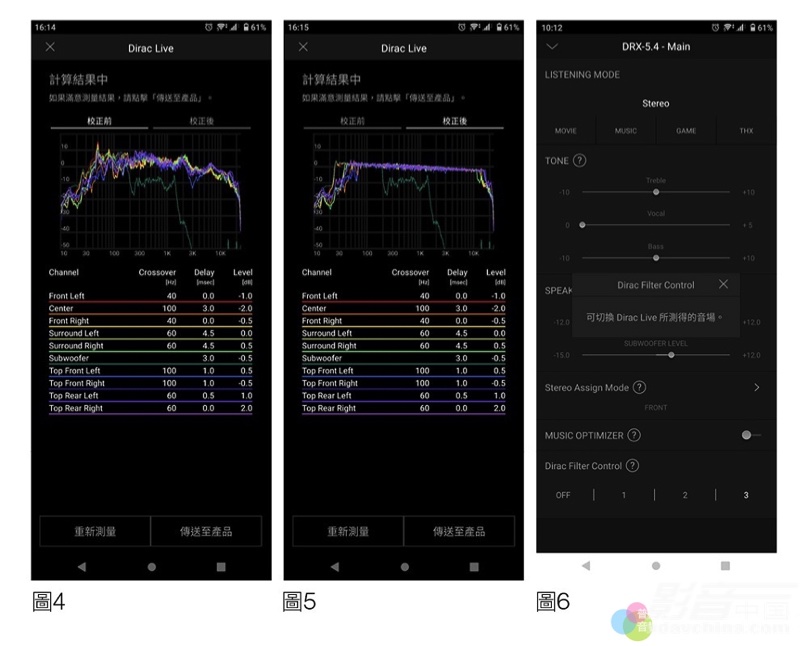Viewport: 808px width, 646px height.
Task: Select Top Rear Right row in Figure 4 table
Action: pyautogui.click(x=150, y=408)
